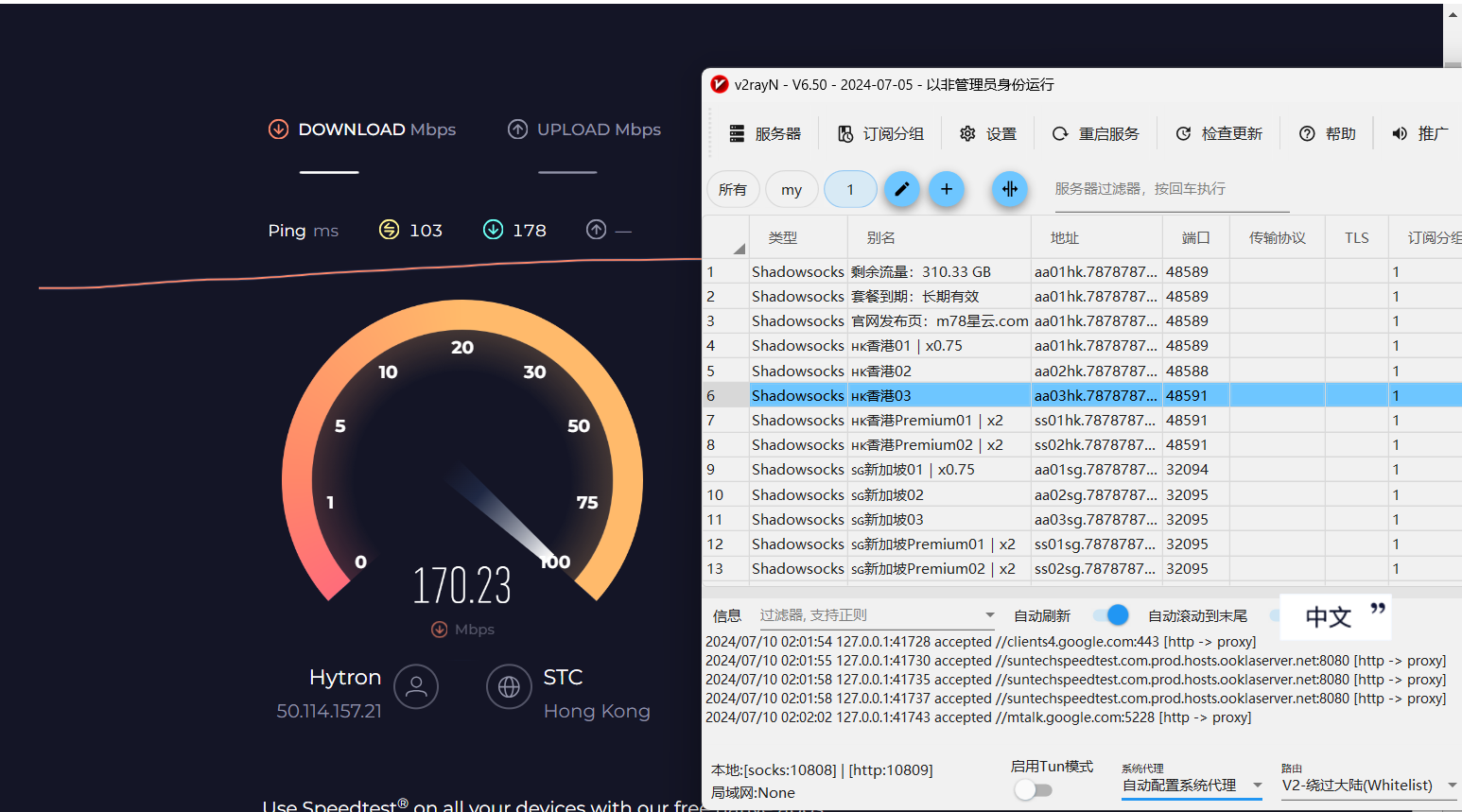This screenshot has width=1462, height=812.
Task: Open the 帮助 help menu
Action: point(1328,134)
